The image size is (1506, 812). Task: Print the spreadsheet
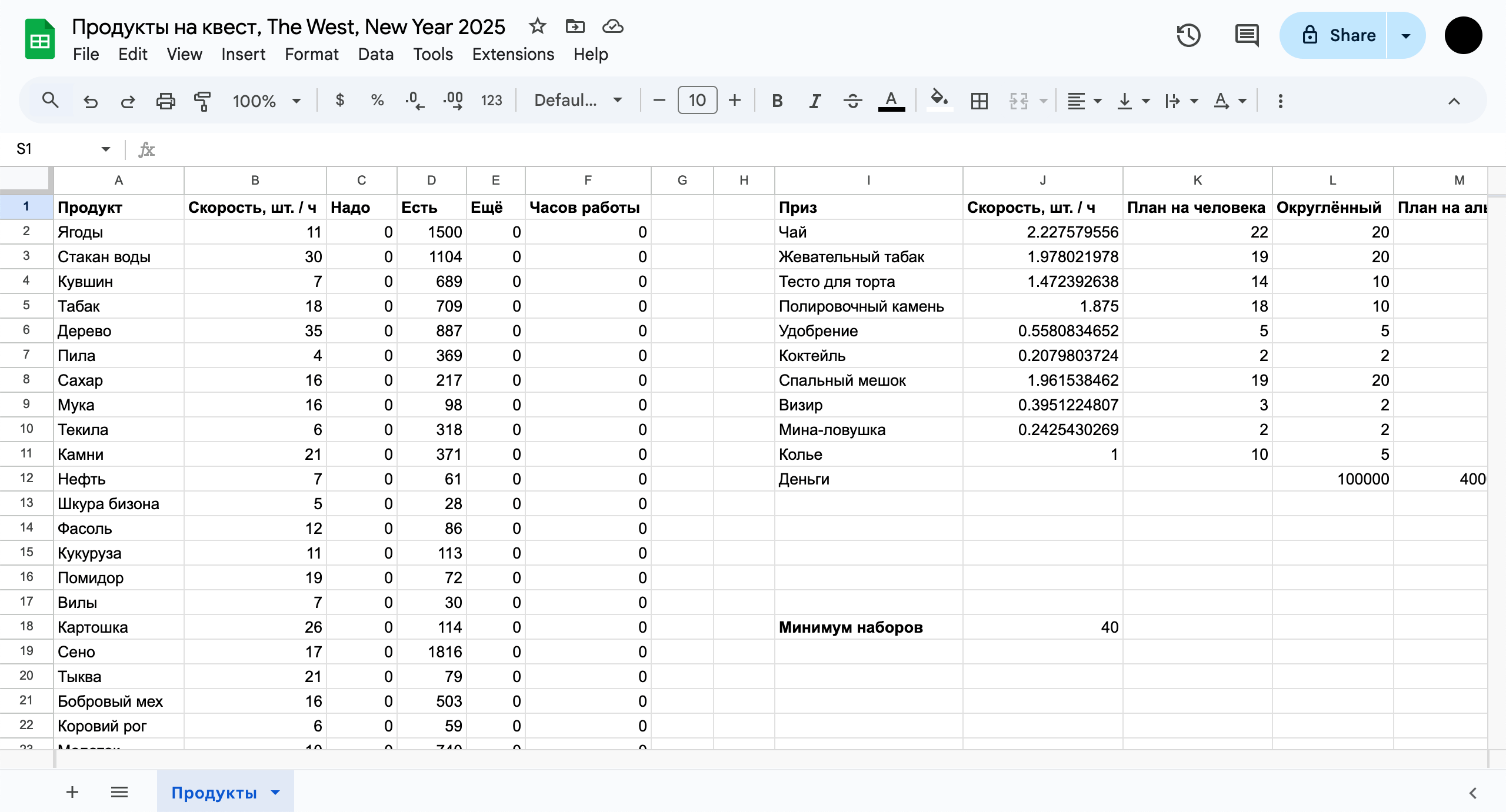point(165,101)
